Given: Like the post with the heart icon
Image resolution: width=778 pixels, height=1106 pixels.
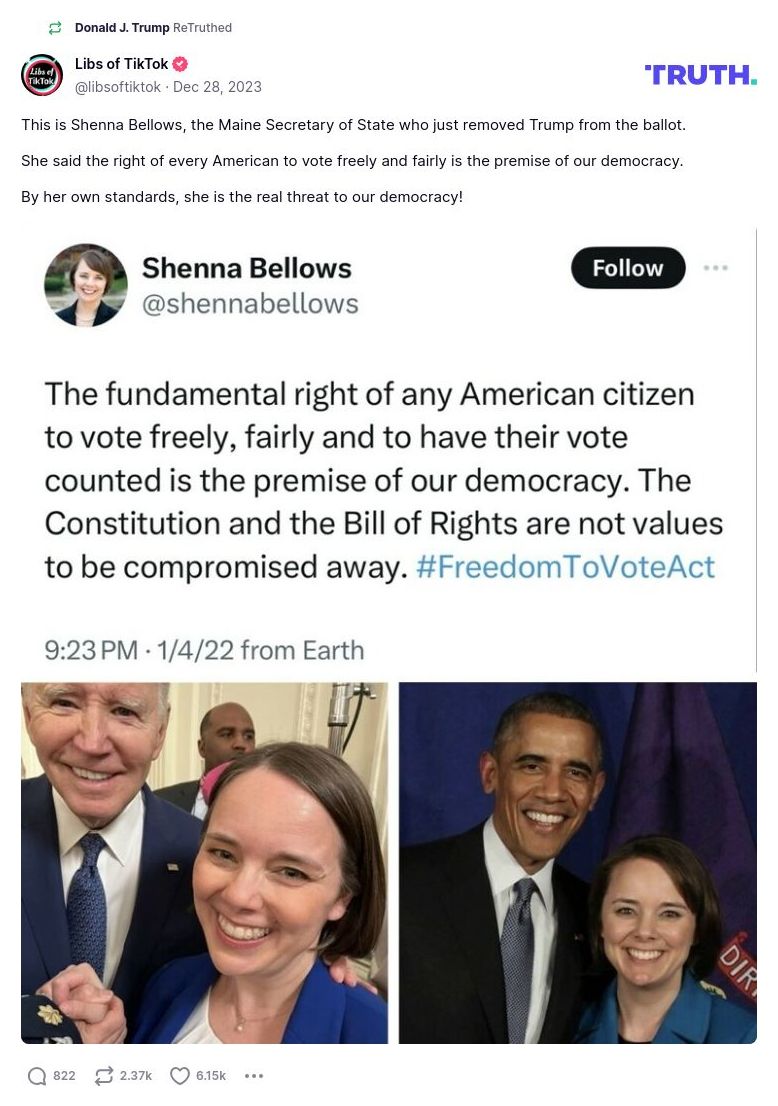Looking at the screenshot, I should pyautogui.click(x=180, y=1076).
